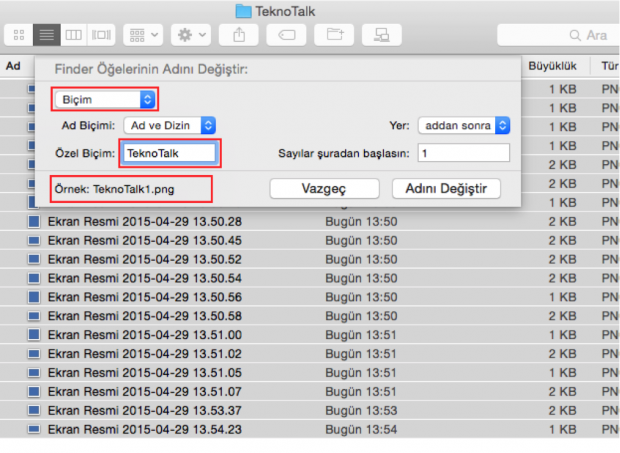Click the file icon of Ekran Resmi 13.54.23
The height and width of the screenshot is (453, 620).
click(34, 430)
